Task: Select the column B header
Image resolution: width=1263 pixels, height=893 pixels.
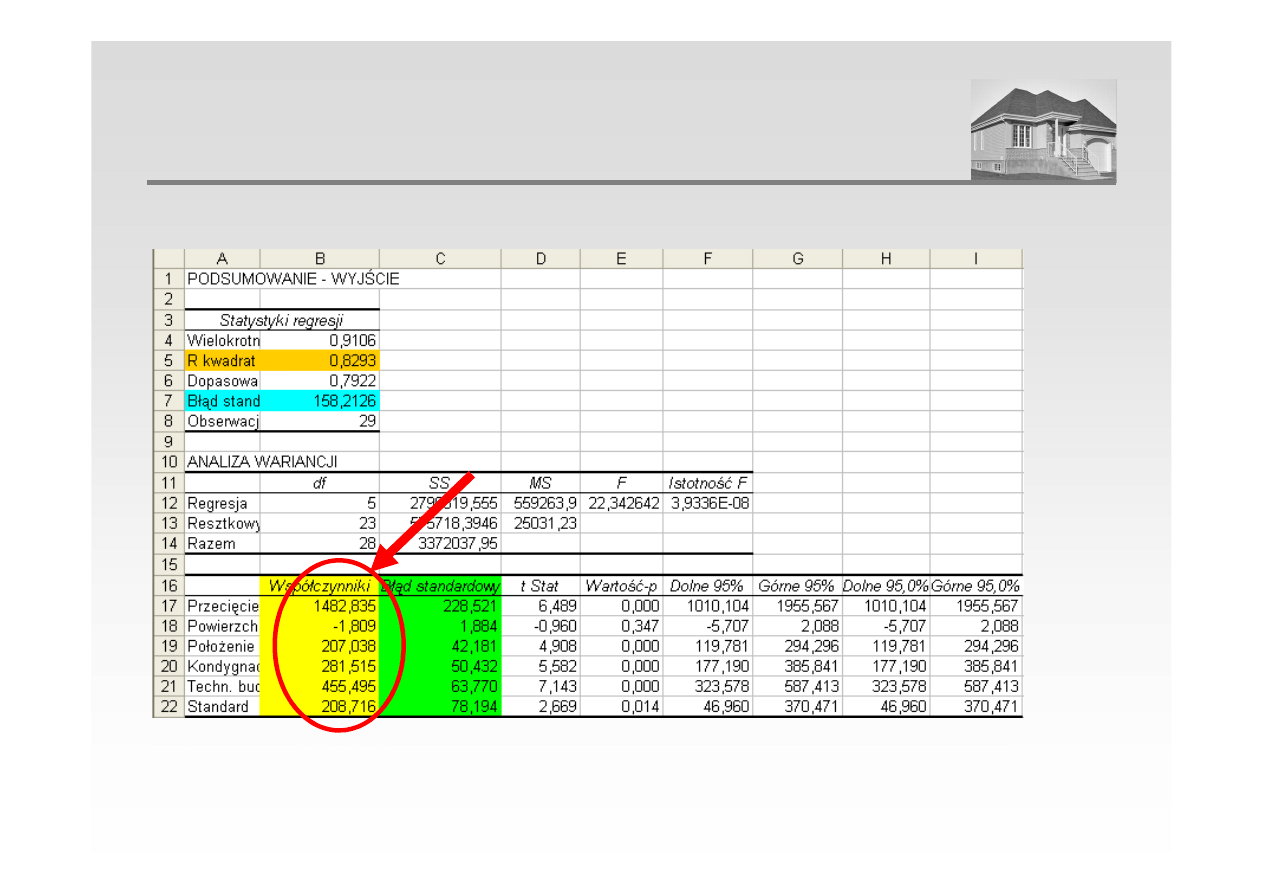Action: [x=319, y=259]
